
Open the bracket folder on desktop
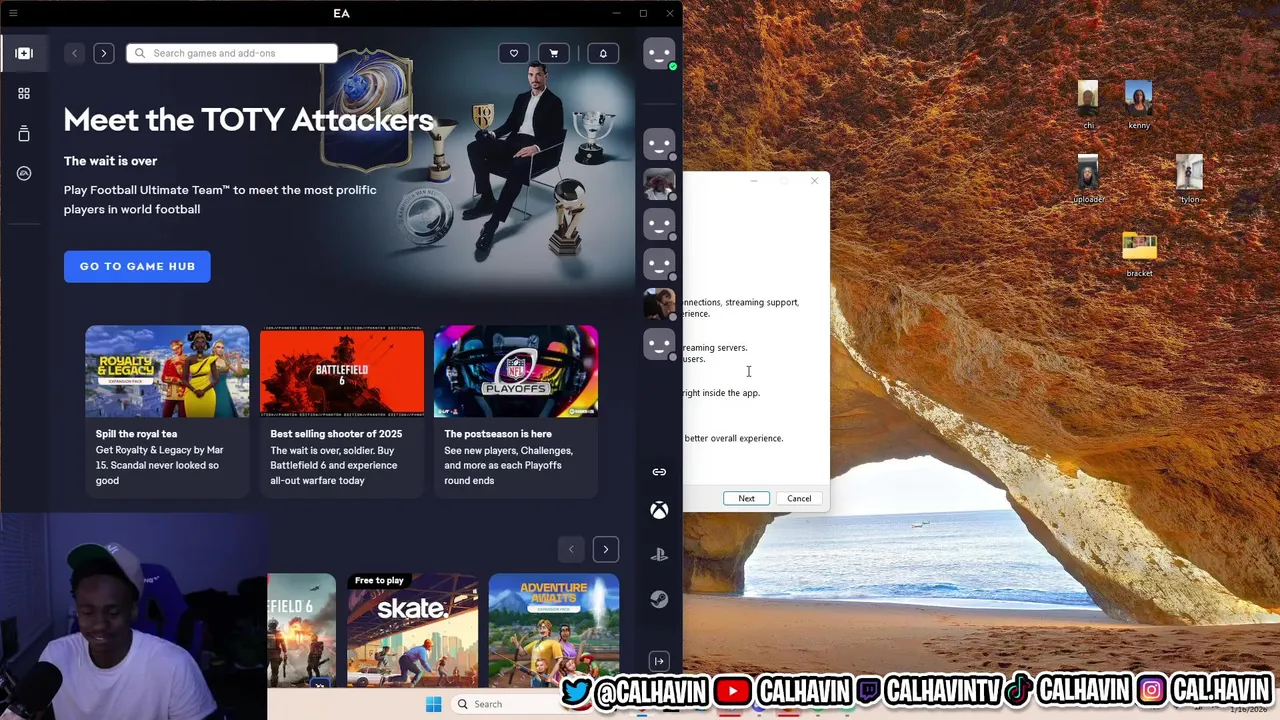tap(1139, 254)
